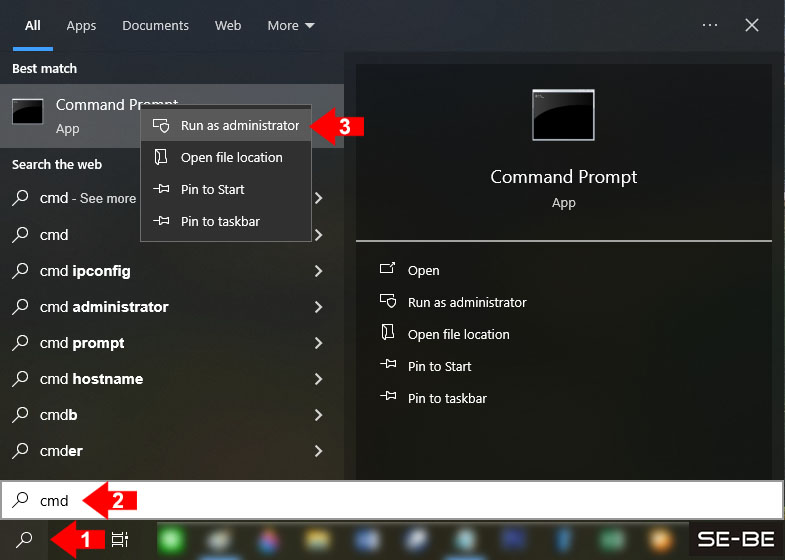Screen dimensions: 785x560
Task: Click the large Command Prompt preview icon
Action: pos(563,115)
